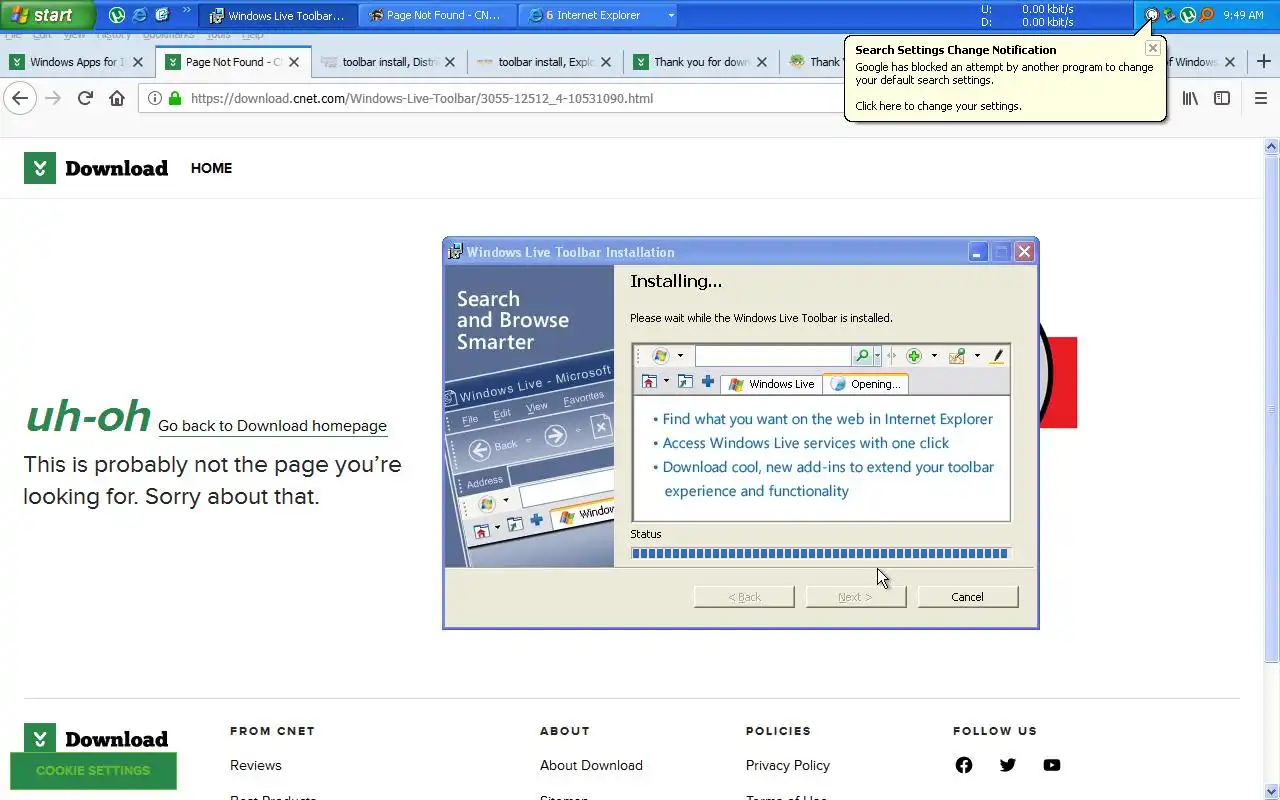Click the uTorrent system tray icon
The height and width of the screenshot is (800, 1280).
pos(1188,15)
